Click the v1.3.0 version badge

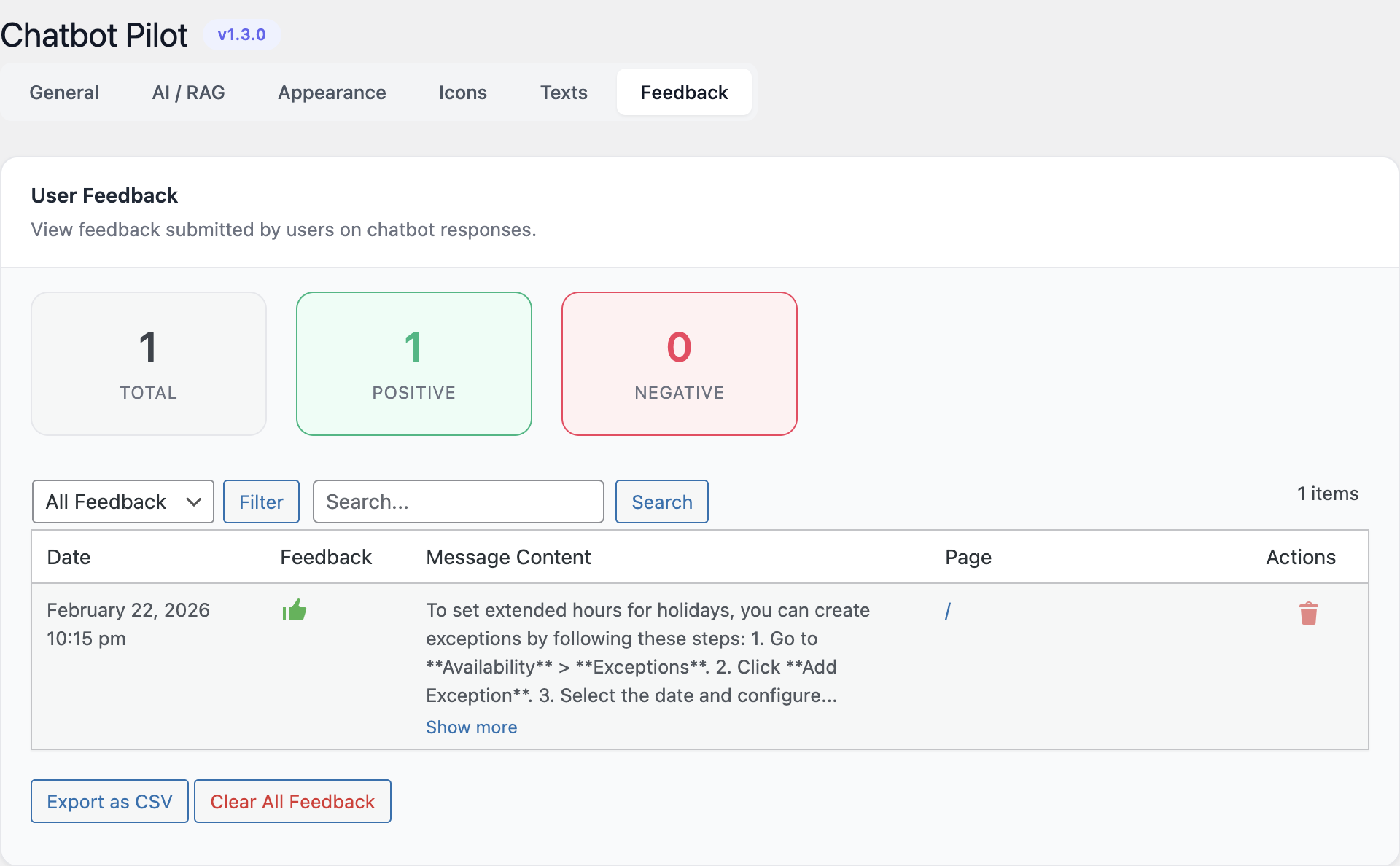click(x=242, y=34)
